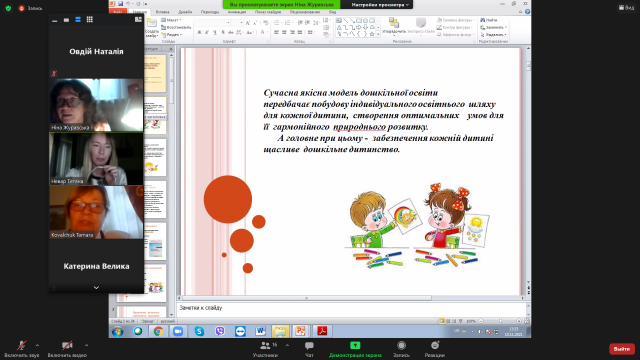Screen dimensions: 640x360
Task: Click the green encryption shield icon
Action: tap(8, 8)
